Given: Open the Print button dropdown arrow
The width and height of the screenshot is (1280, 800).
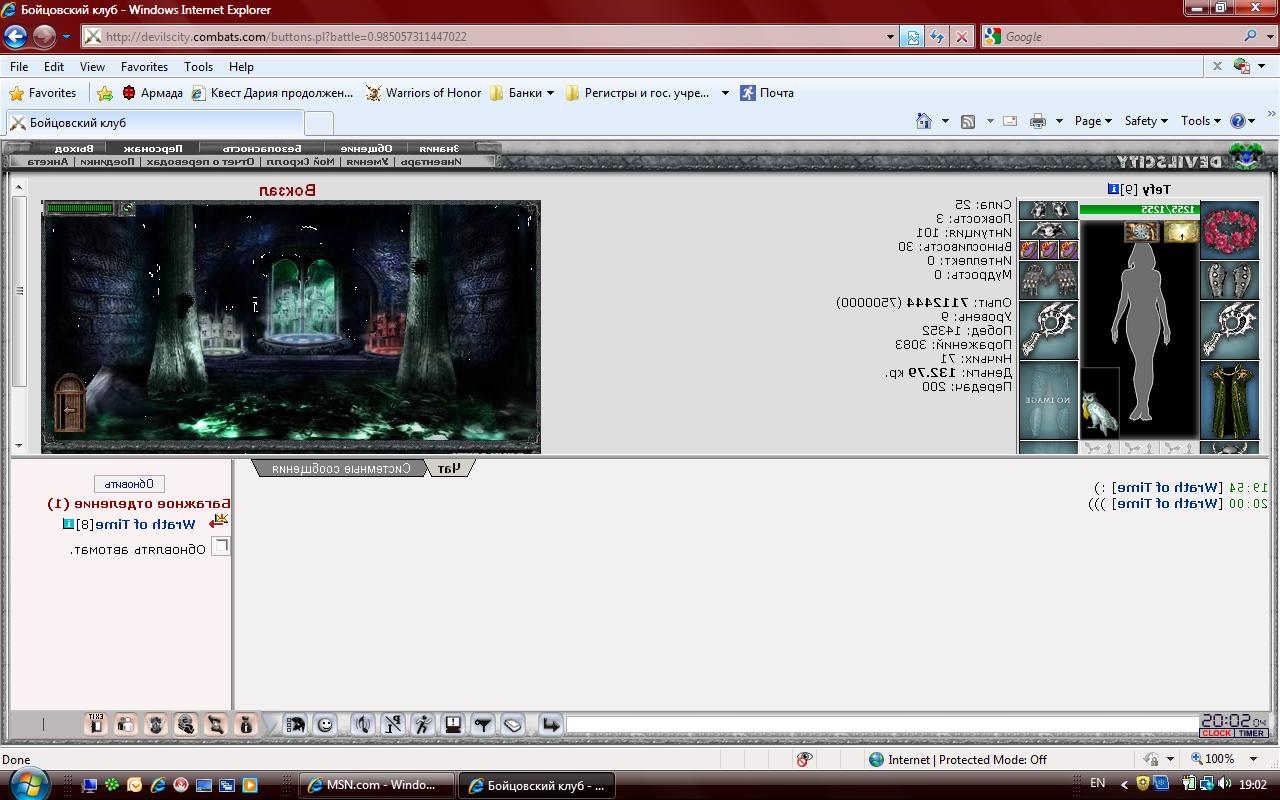Looking at the screenshot, I should (x=1059, y=121).
